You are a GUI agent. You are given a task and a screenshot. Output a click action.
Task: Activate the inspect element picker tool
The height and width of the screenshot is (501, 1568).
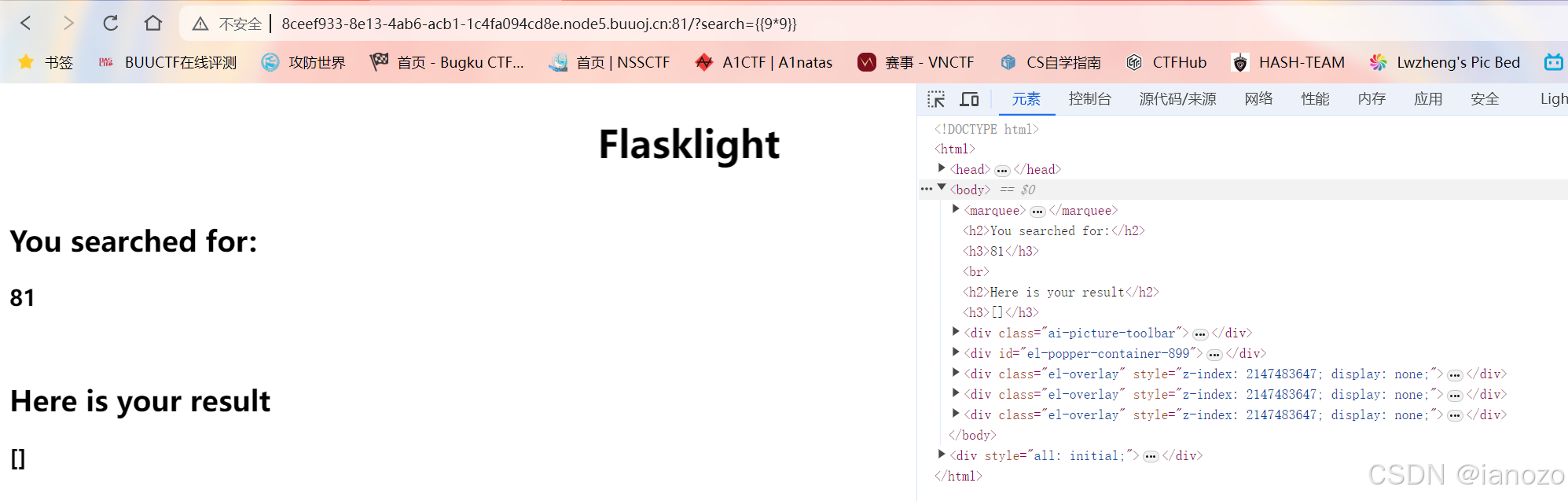(936, 99)
